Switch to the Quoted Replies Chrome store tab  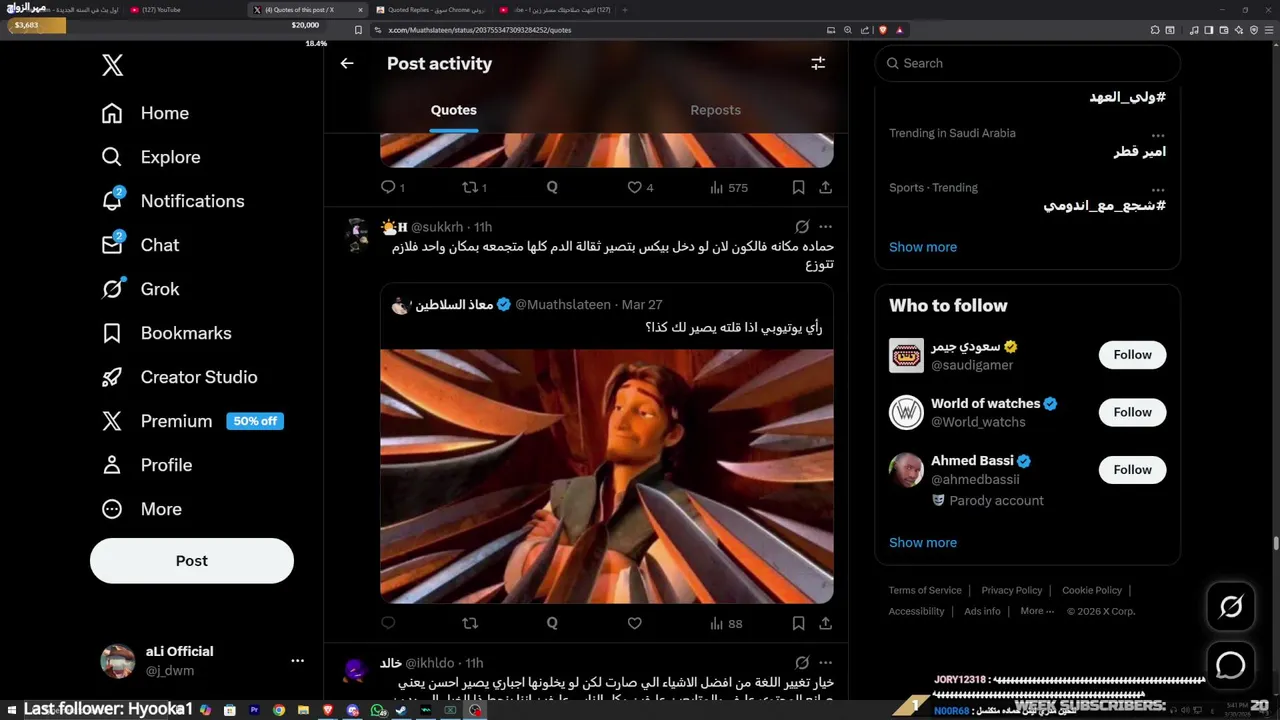[x=430, y=10]
